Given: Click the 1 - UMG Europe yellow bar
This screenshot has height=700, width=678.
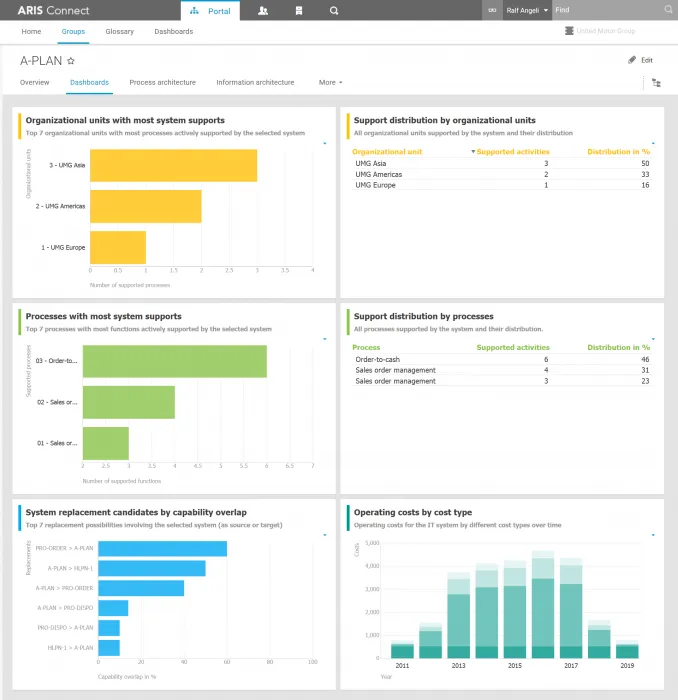Looking at the screenshot, I should pos(118,247).
